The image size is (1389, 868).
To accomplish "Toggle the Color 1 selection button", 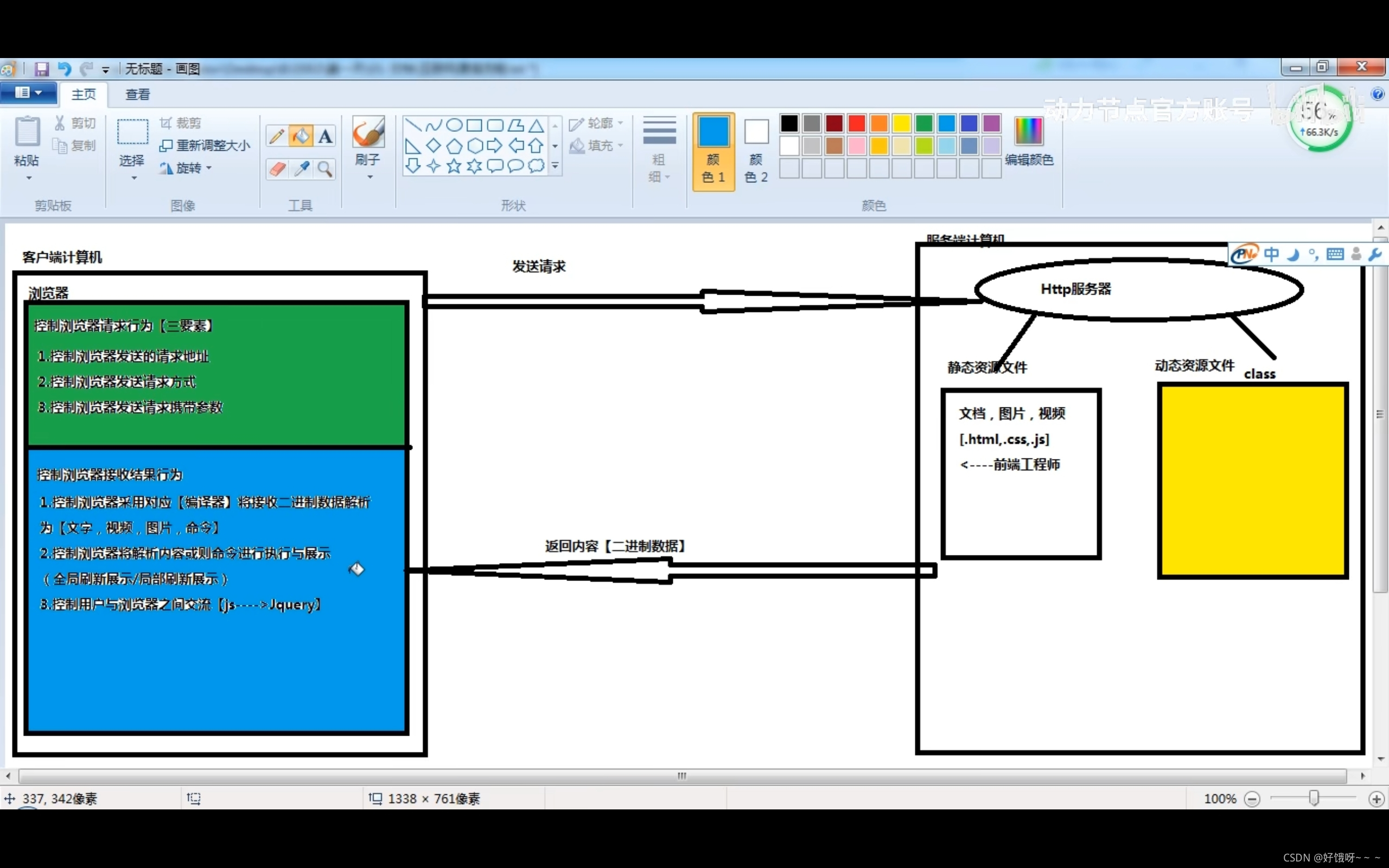I will pyautogui.click(x=713, y=151).
